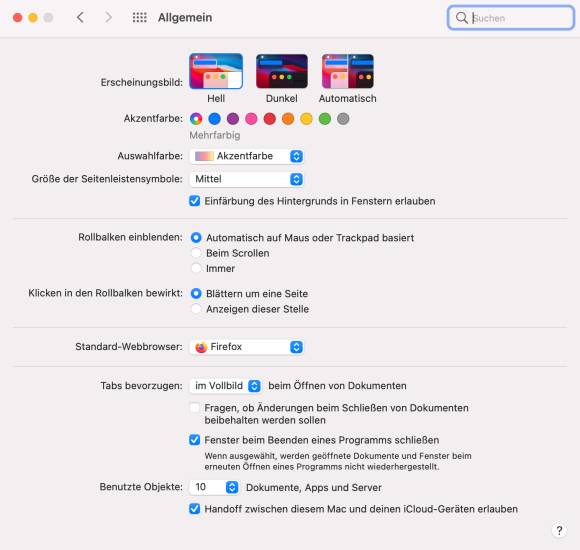
Task: Open the help question mark button
Action: pyautogui.click(x=559, y=530)
